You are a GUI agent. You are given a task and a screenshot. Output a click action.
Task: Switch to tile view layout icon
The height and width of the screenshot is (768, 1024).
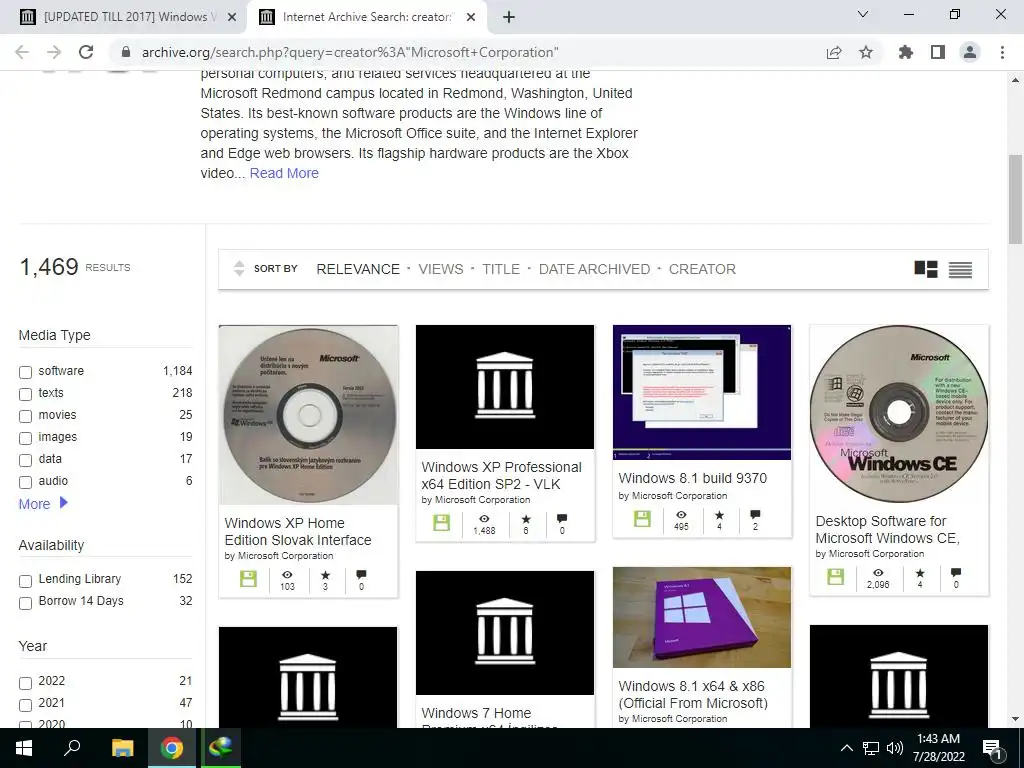pyautogui.click(x=925, y=269)
